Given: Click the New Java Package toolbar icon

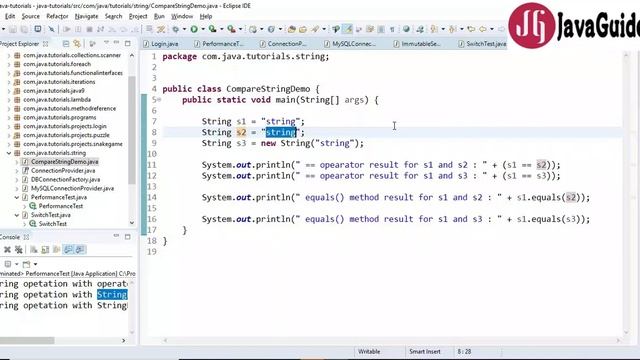Looking at the screenshot, I should click(253, 29).
